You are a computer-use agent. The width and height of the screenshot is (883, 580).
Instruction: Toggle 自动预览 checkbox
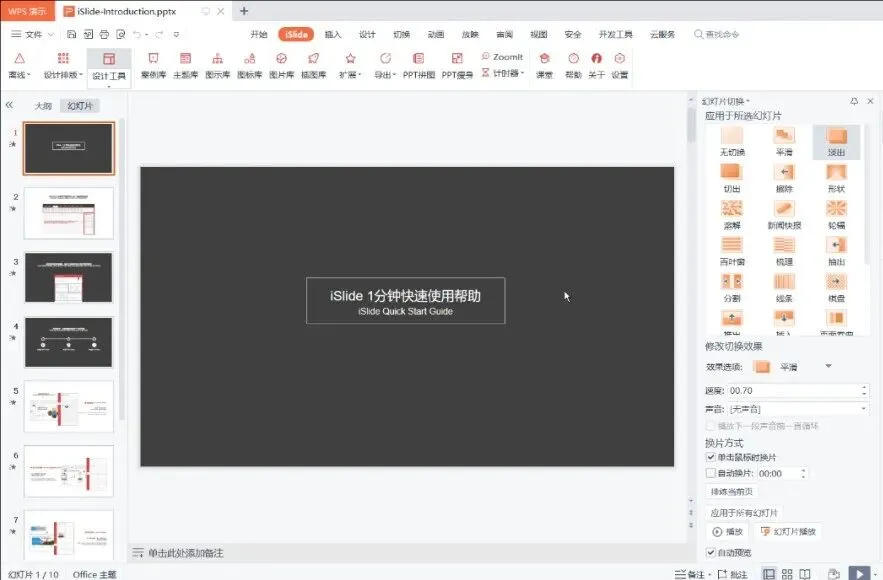click(x=711, y=552)
